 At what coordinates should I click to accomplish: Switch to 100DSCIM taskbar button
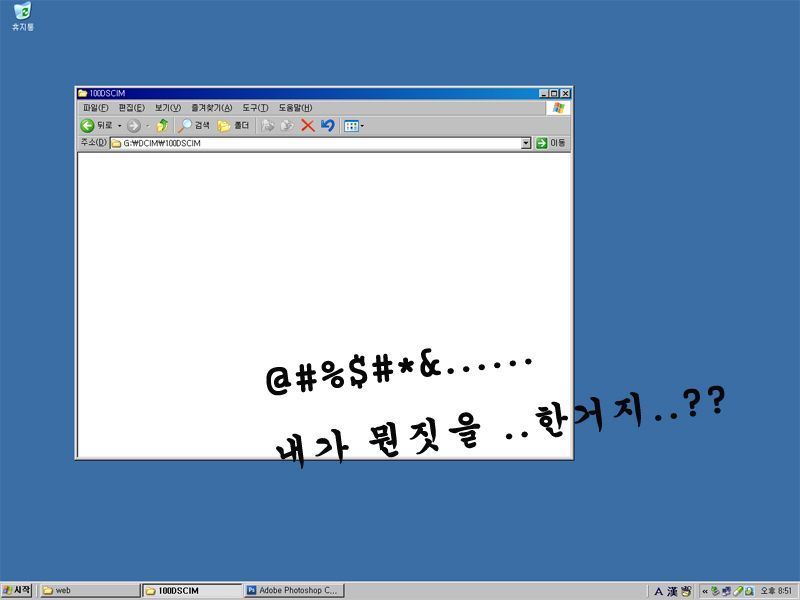[192, 591]
